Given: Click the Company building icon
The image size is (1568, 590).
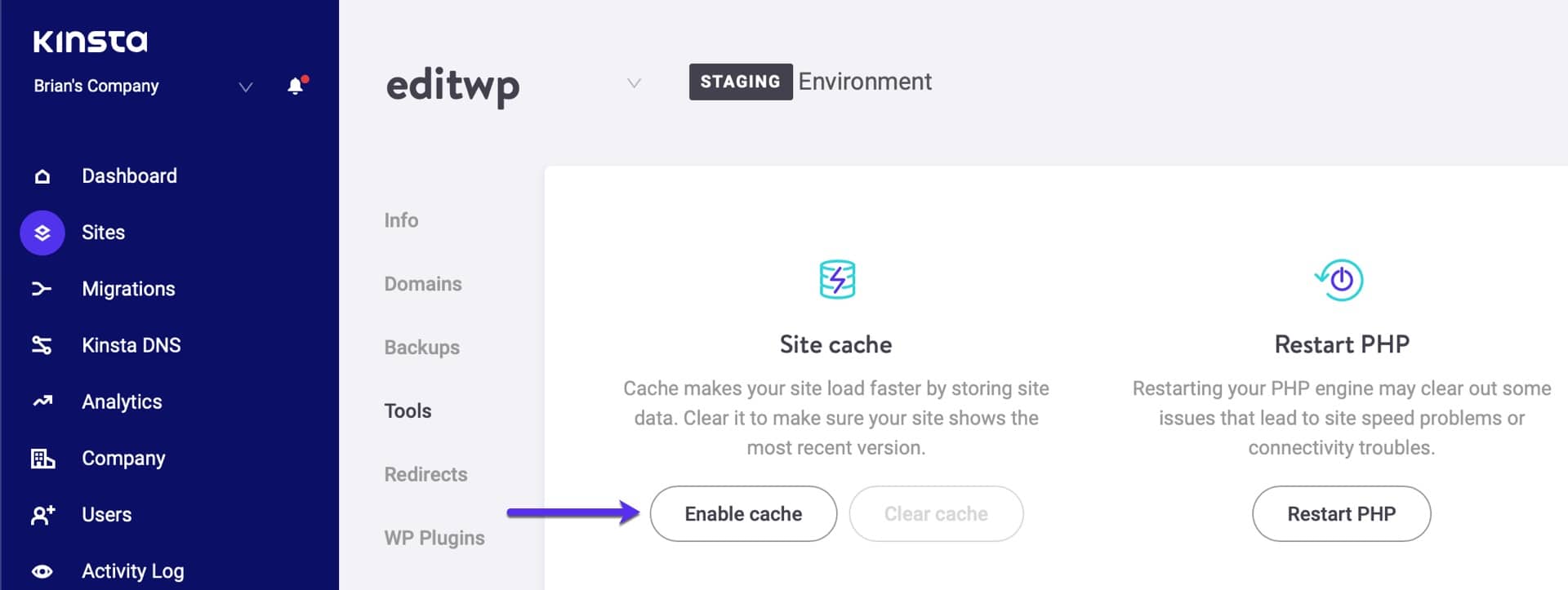Looking at the screenshot, I should pyautogui.click(x=42, y=459).
